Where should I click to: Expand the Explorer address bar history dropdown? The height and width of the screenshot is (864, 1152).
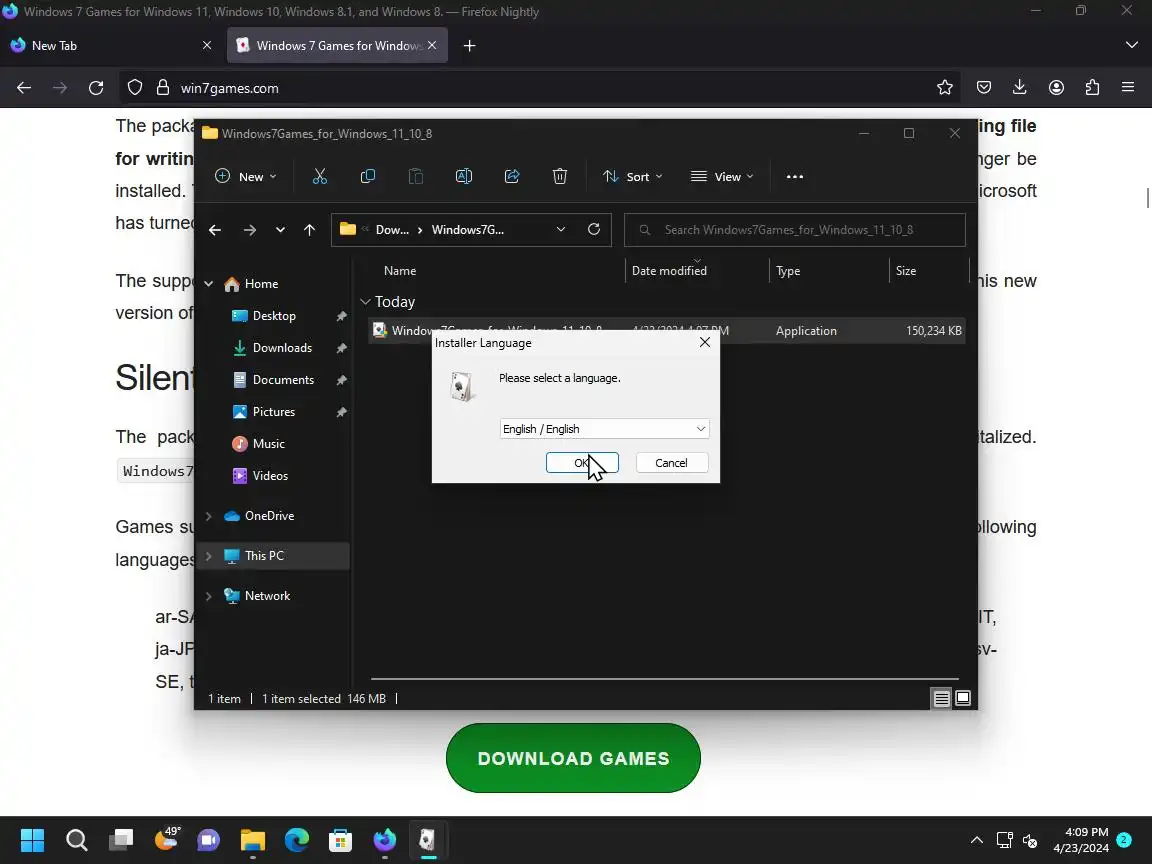pyautogui.click(x=561, y=229)
